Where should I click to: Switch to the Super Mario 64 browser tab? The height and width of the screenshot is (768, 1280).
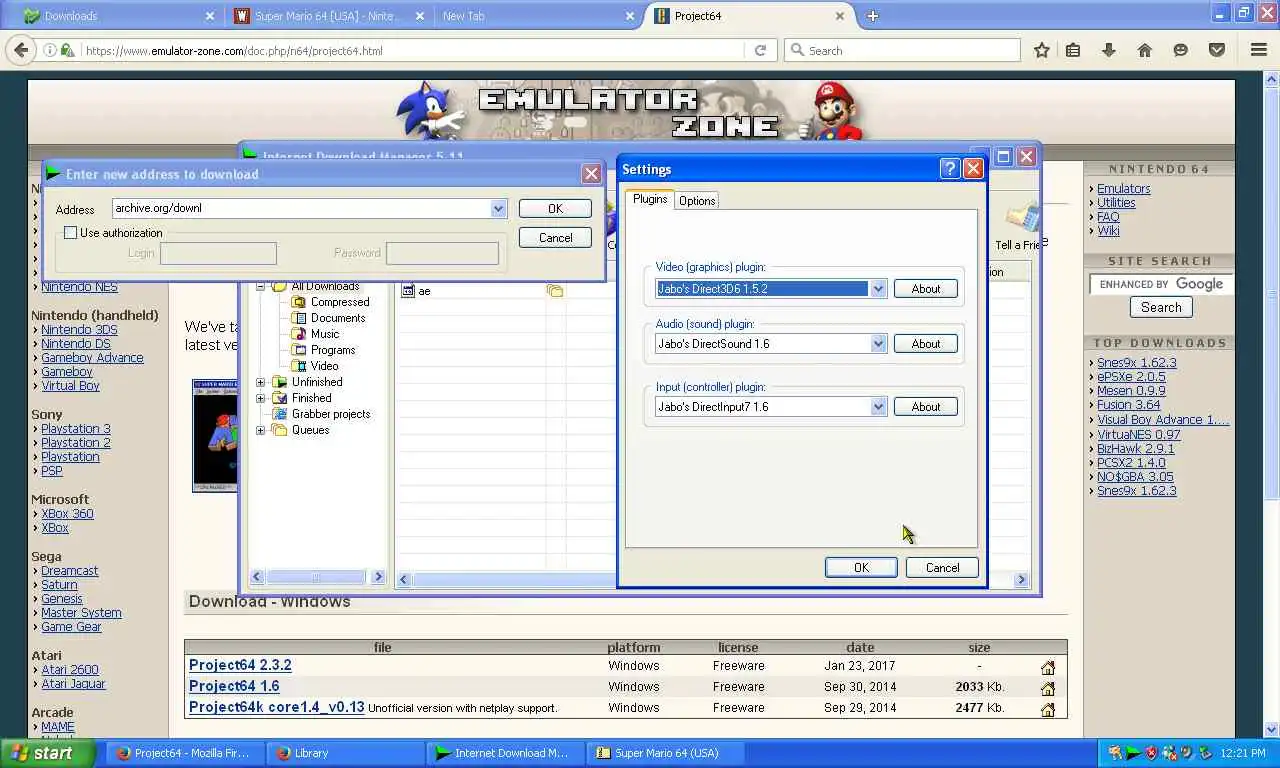(x=327, y=16)
